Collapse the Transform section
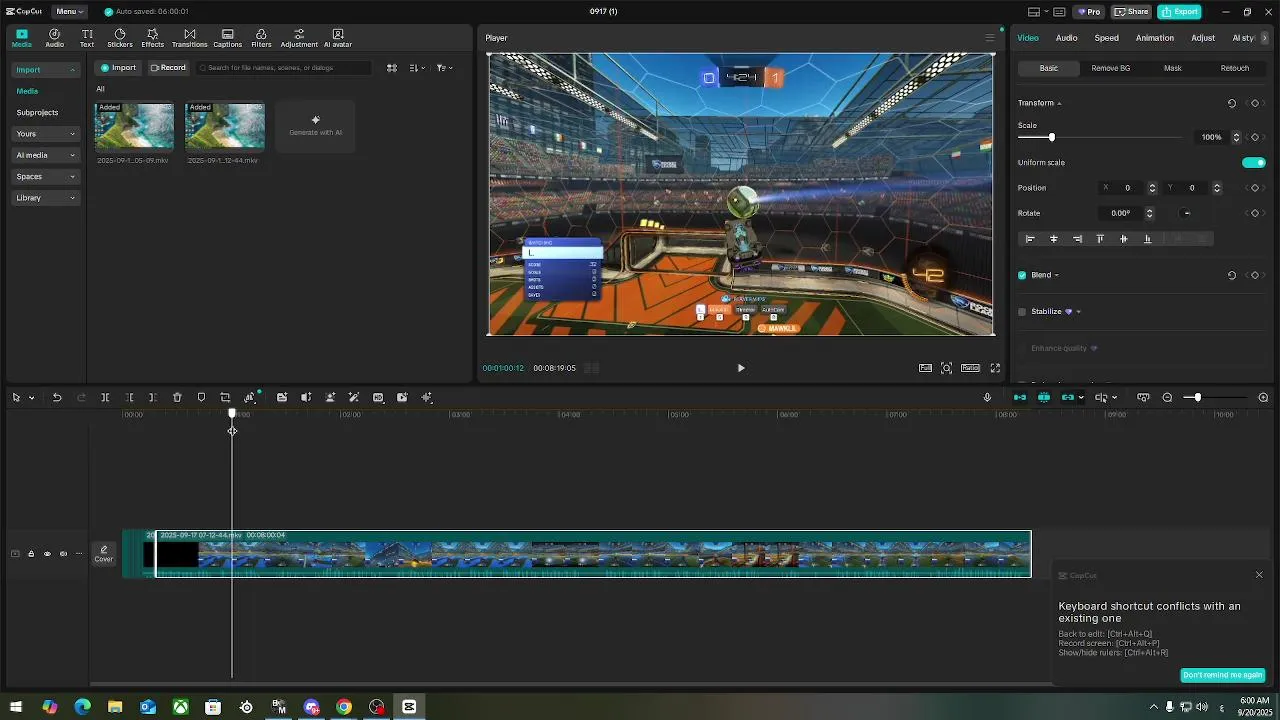Image resolution: width=1280 pixels, height=720 pixels. coord(1059,103)
